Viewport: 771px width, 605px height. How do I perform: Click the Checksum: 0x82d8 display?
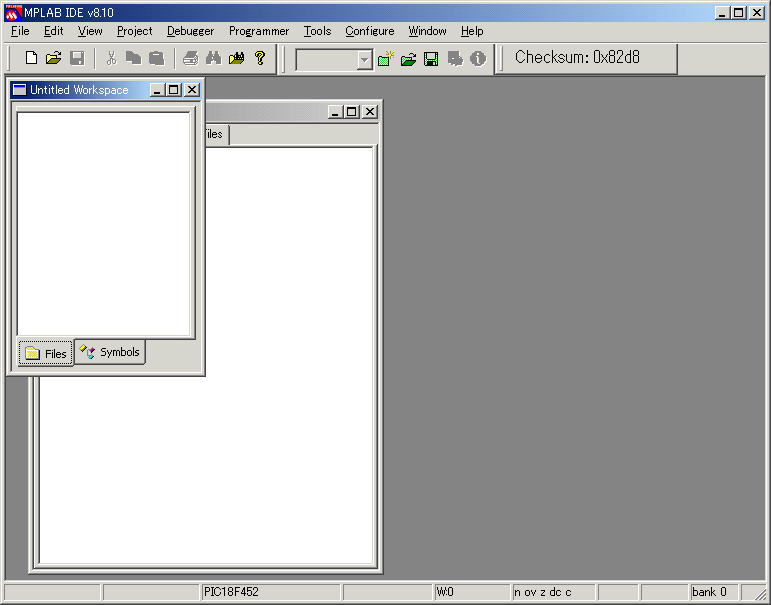point(577,58)
